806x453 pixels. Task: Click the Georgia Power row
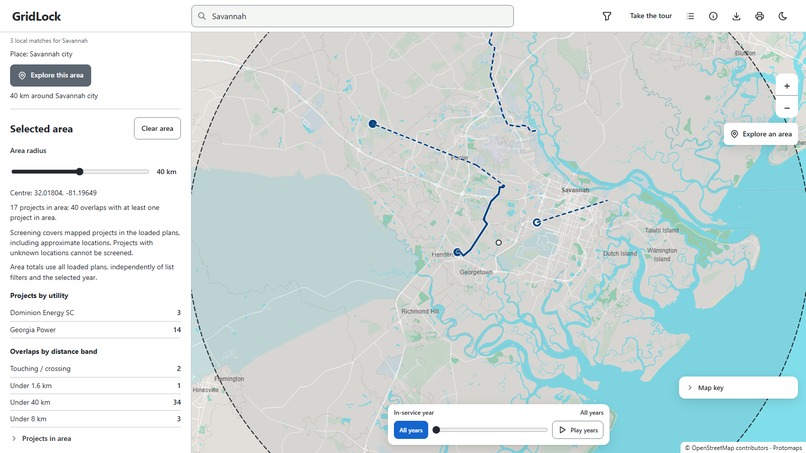pyautogui.click(x=95, y=330)
